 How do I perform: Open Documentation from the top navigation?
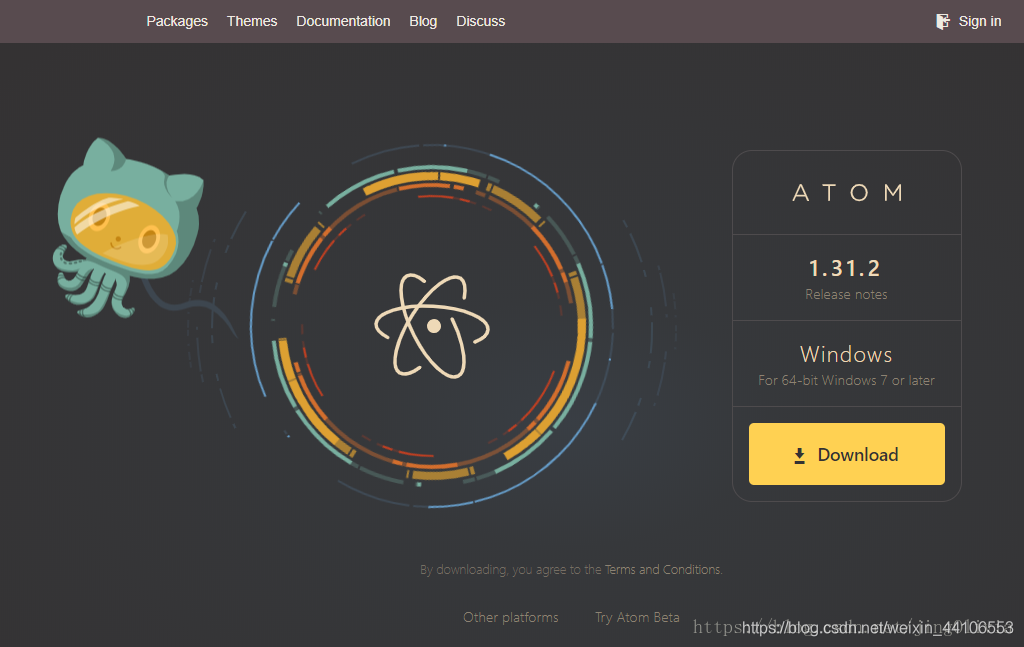[x=344, y=22]
